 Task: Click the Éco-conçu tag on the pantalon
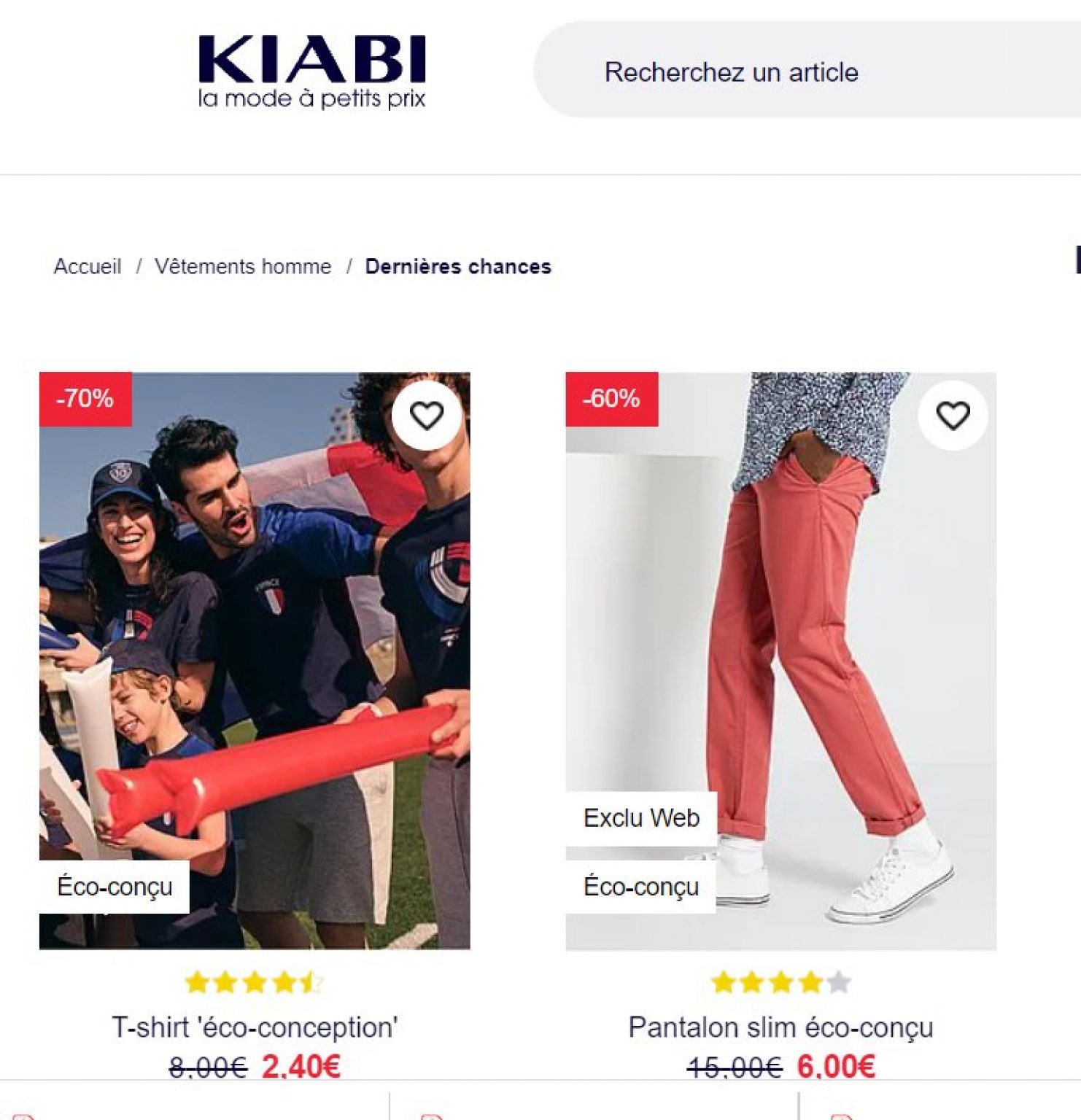(641, 887)
